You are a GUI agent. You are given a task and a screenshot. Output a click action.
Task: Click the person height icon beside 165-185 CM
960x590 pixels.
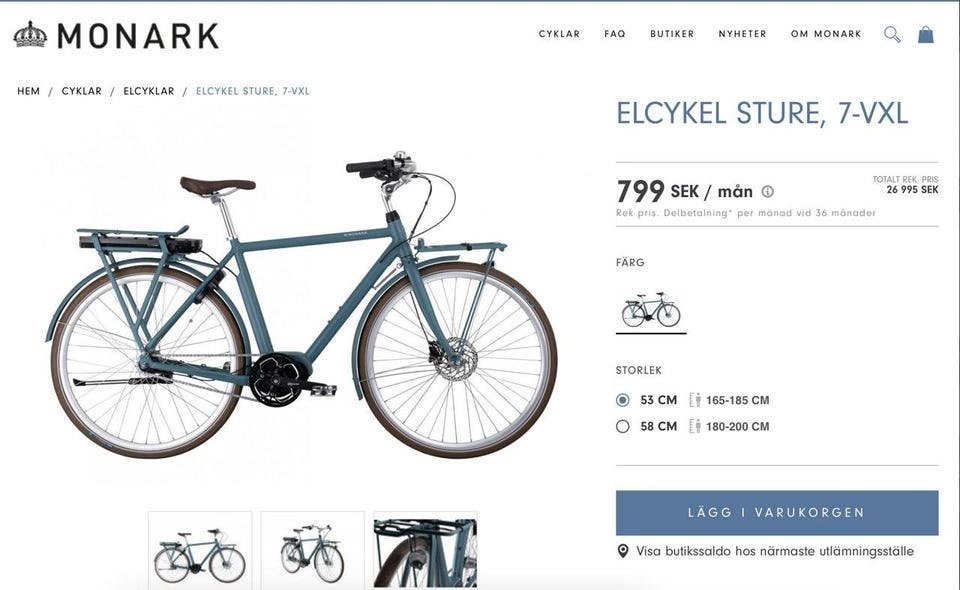694,400
